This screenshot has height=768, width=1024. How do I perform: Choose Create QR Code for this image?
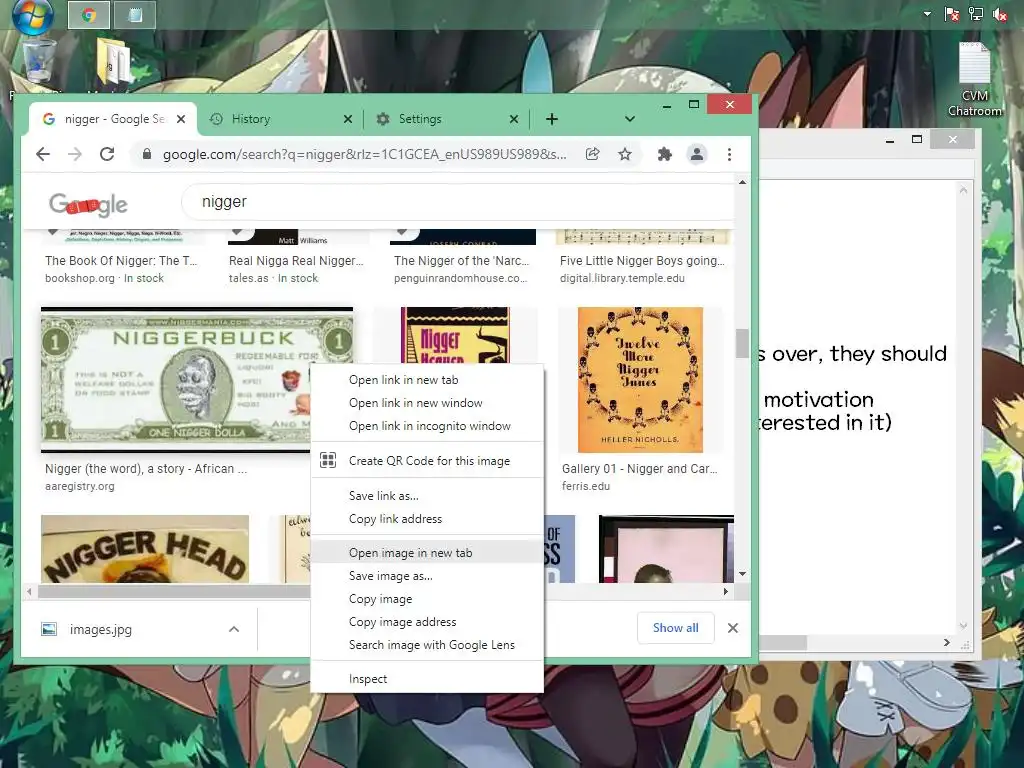click(x=427, y=460)
